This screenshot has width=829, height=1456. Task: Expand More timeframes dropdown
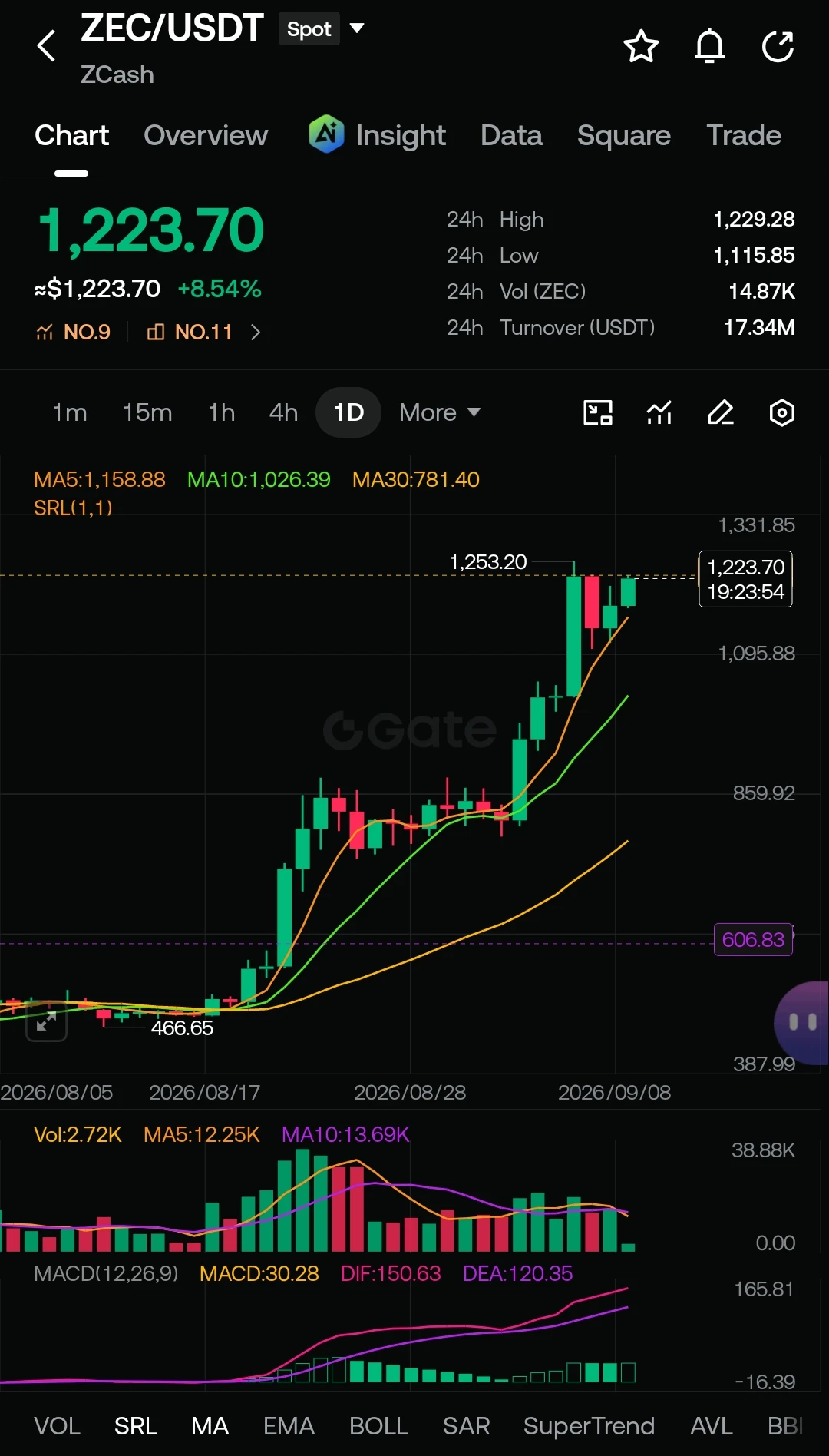pyautogui.click(x=440, y=412)
